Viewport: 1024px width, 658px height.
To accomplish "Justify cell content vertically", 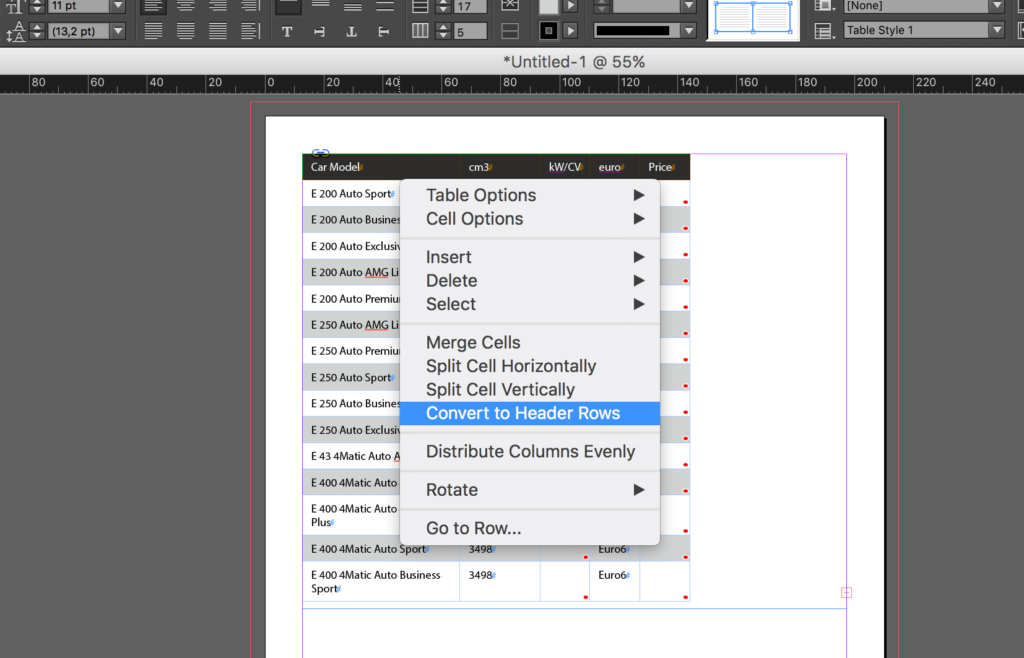I will click(383, 8).
